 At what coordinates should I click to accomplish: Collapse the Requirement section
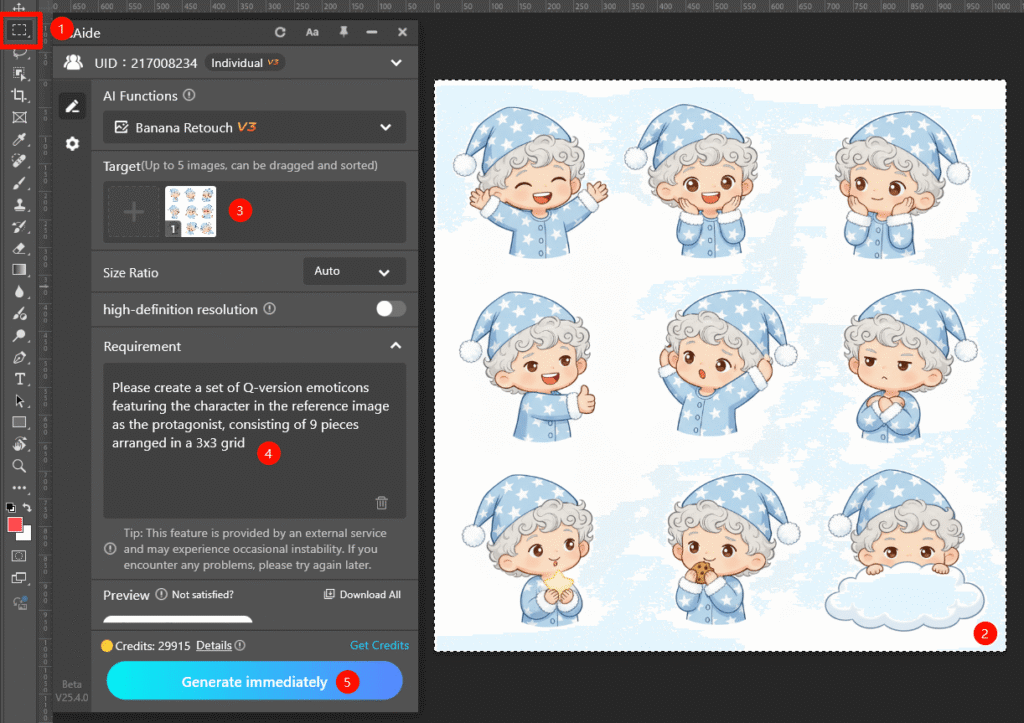[396, 346]
